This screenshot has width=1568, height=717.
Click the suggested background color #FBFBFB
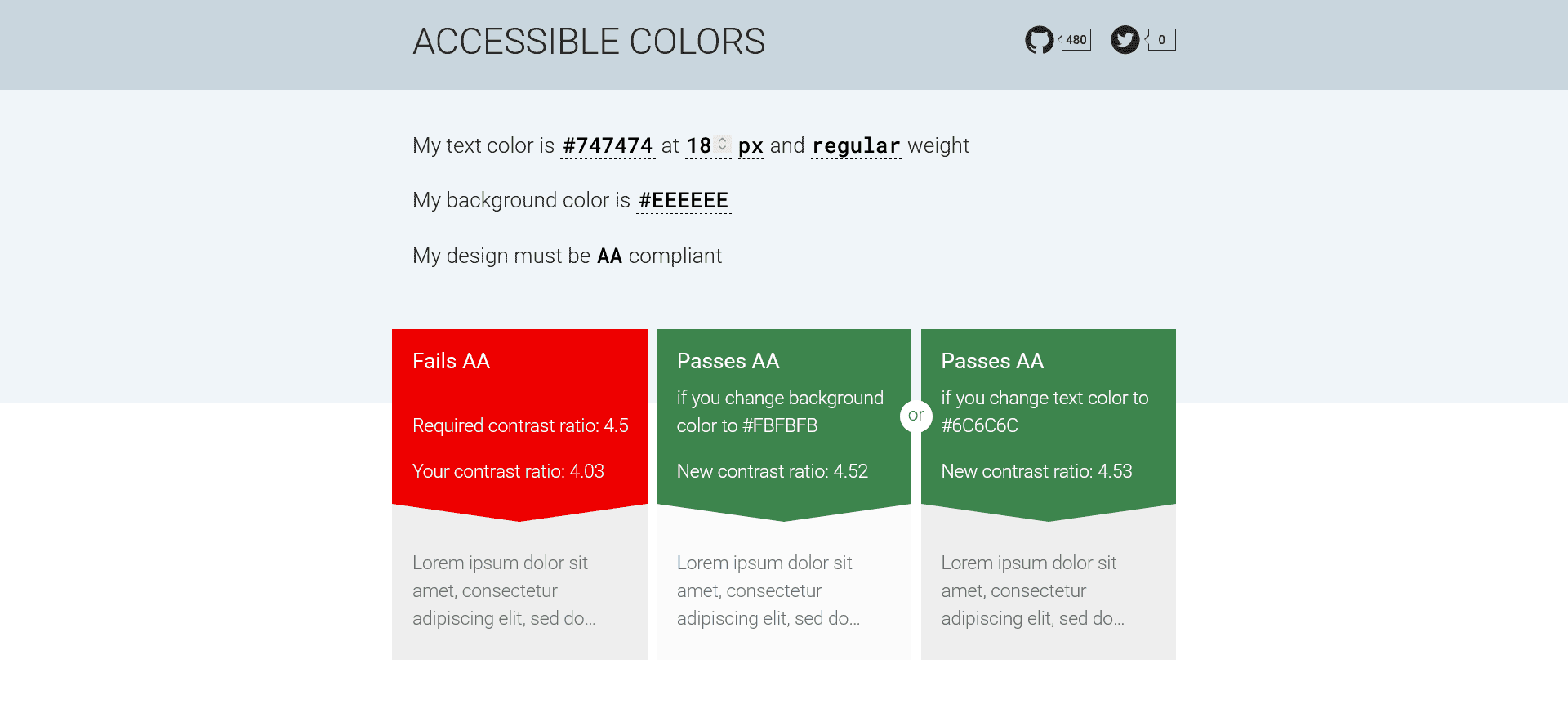pos(778,425)
